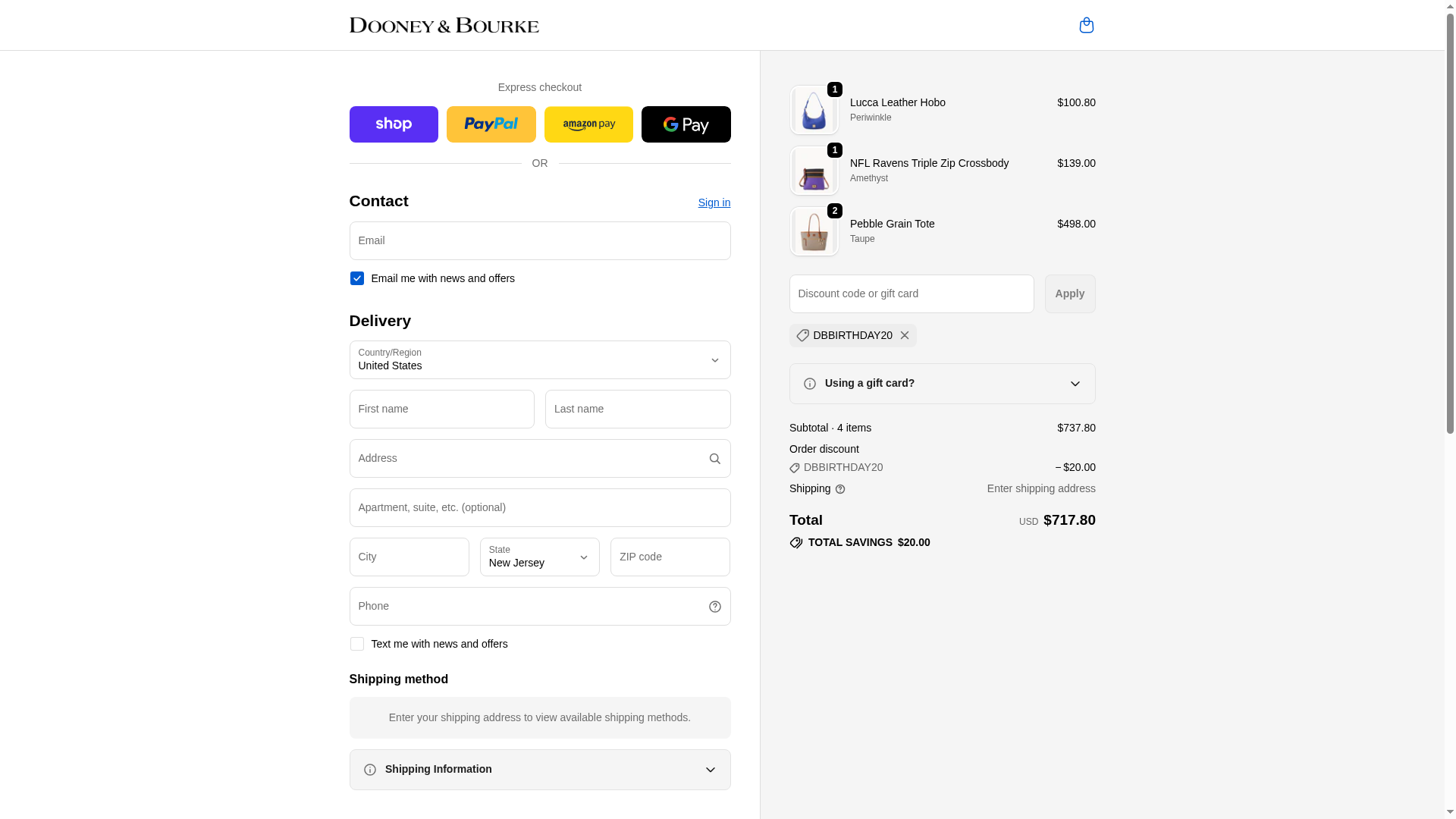Open the shopping bag cart icon

tap(1086, 25)
